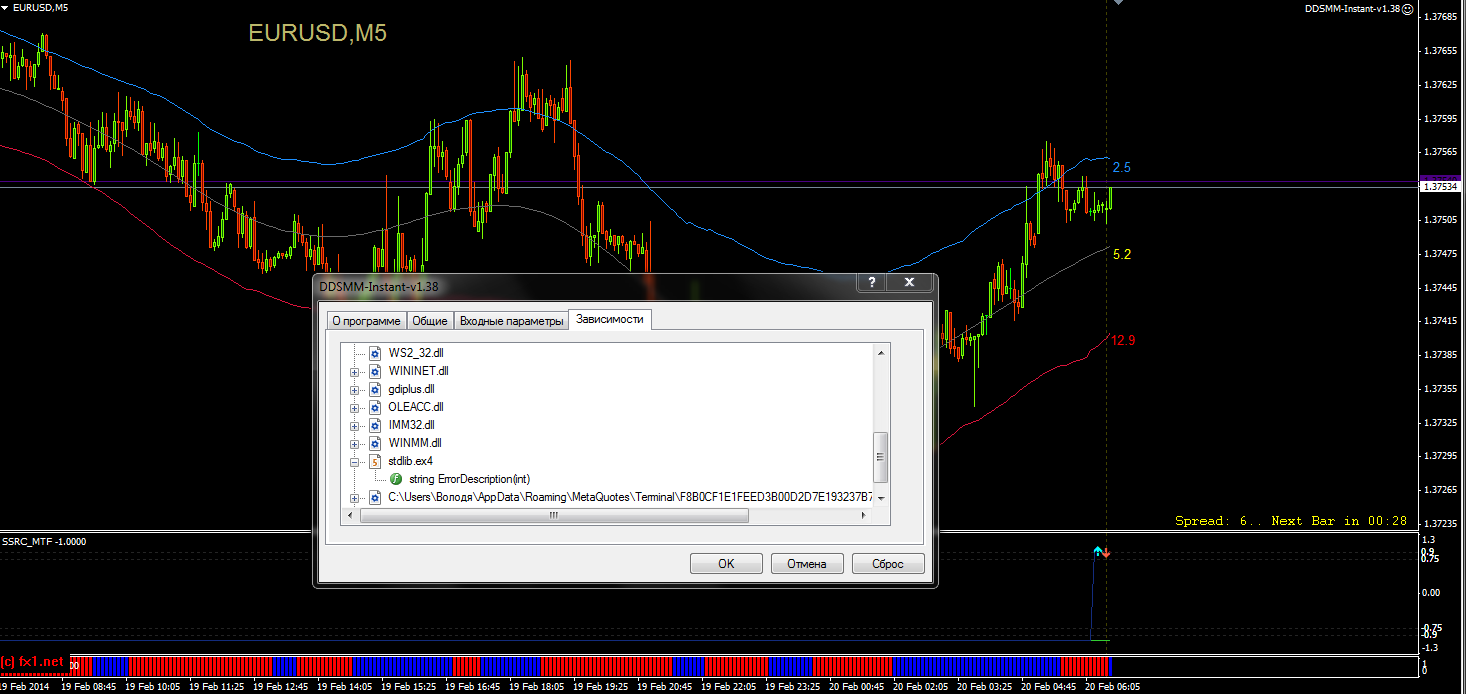Click the WINMM.dll file icon
1466x694 pixels.
(x=375, y=443)
